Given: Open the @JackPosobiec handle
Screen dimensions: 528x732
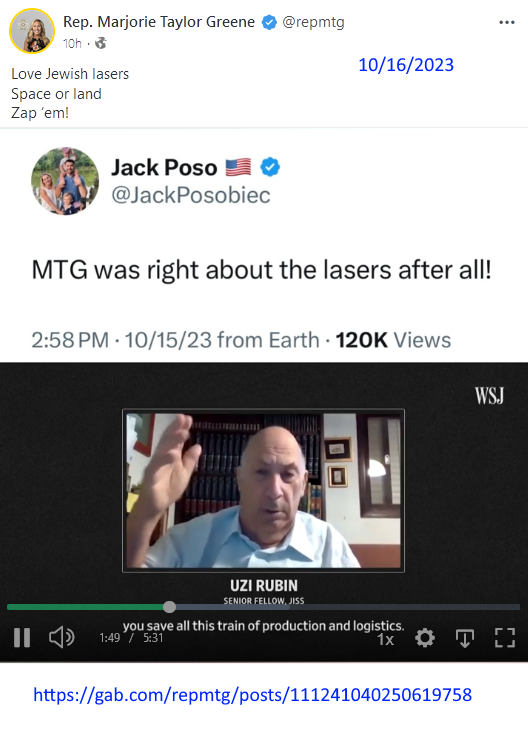Looking at the screenshot, I should (x=190, y=195).
